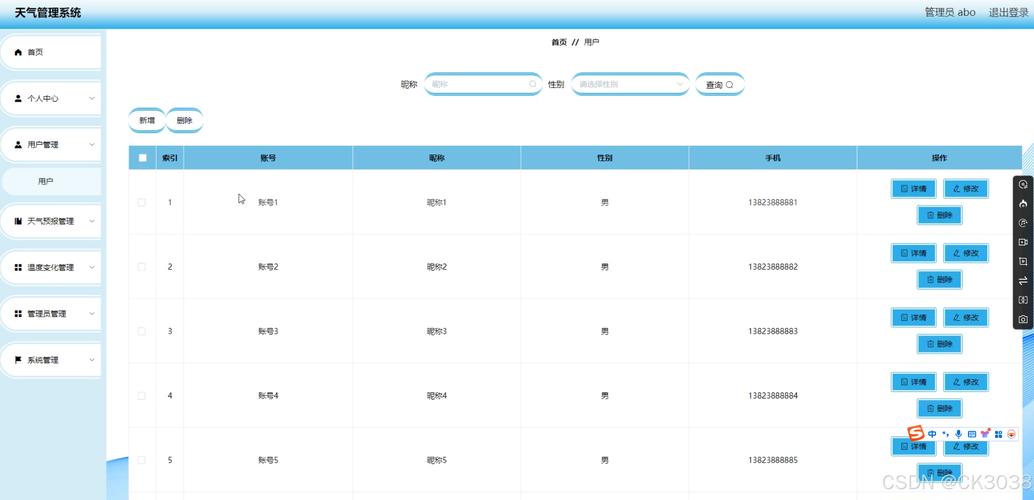Click the 新增 button

pyautogui.click(x=147, y=120)
